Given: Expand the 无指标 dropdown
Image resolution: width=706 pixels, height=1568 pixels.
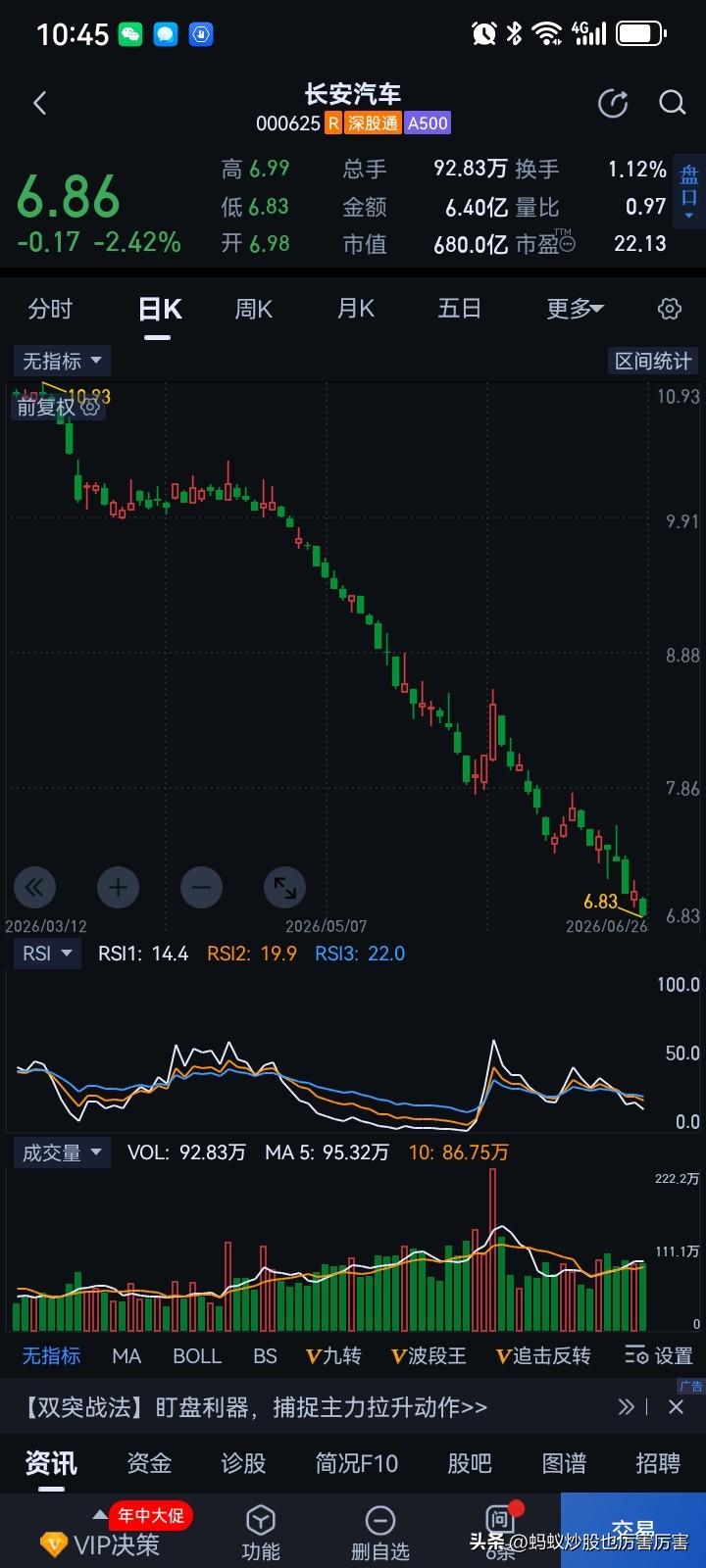Looking at the screenshot, I should (x=62, y=361).
